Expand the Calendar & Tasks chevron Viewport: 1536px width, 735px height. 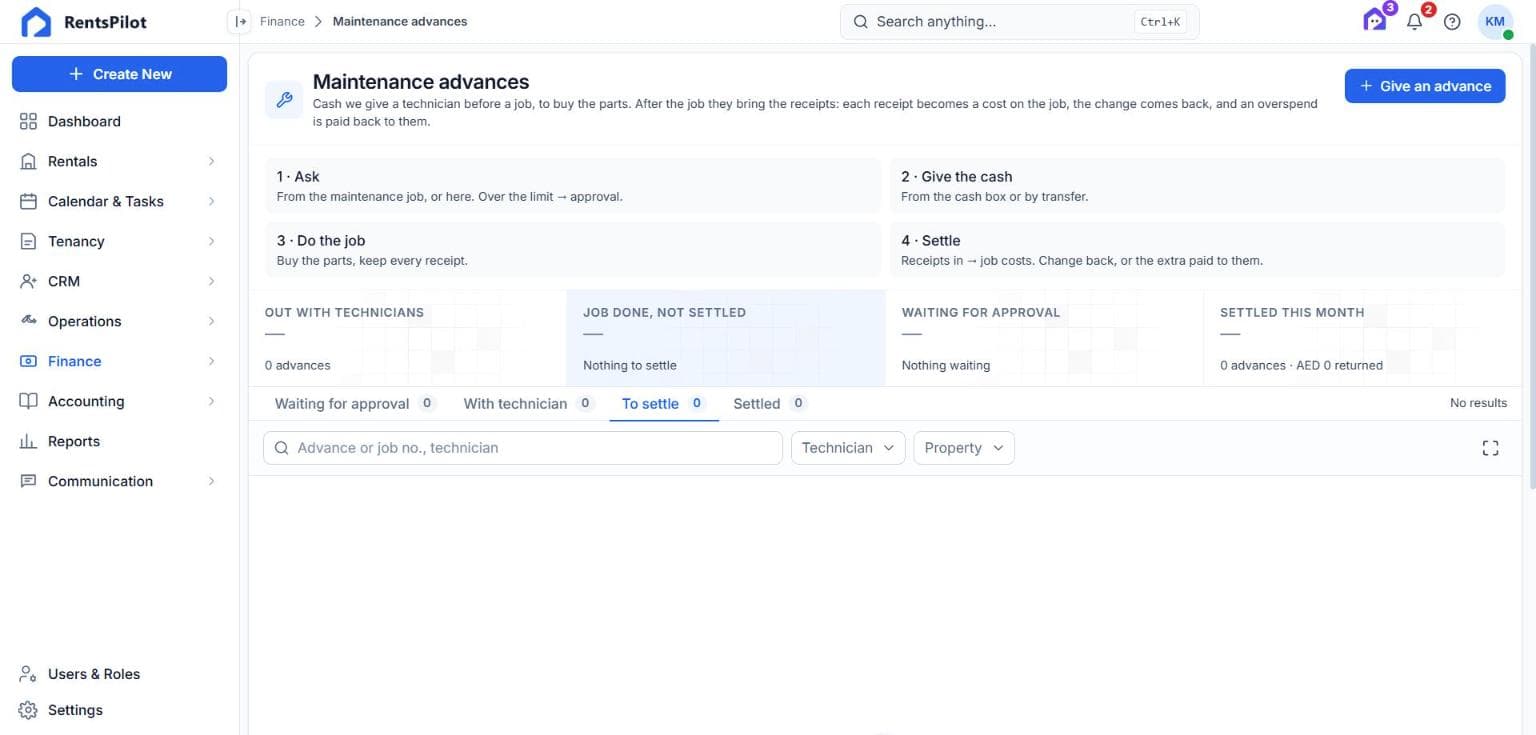[x=211, y=201]
